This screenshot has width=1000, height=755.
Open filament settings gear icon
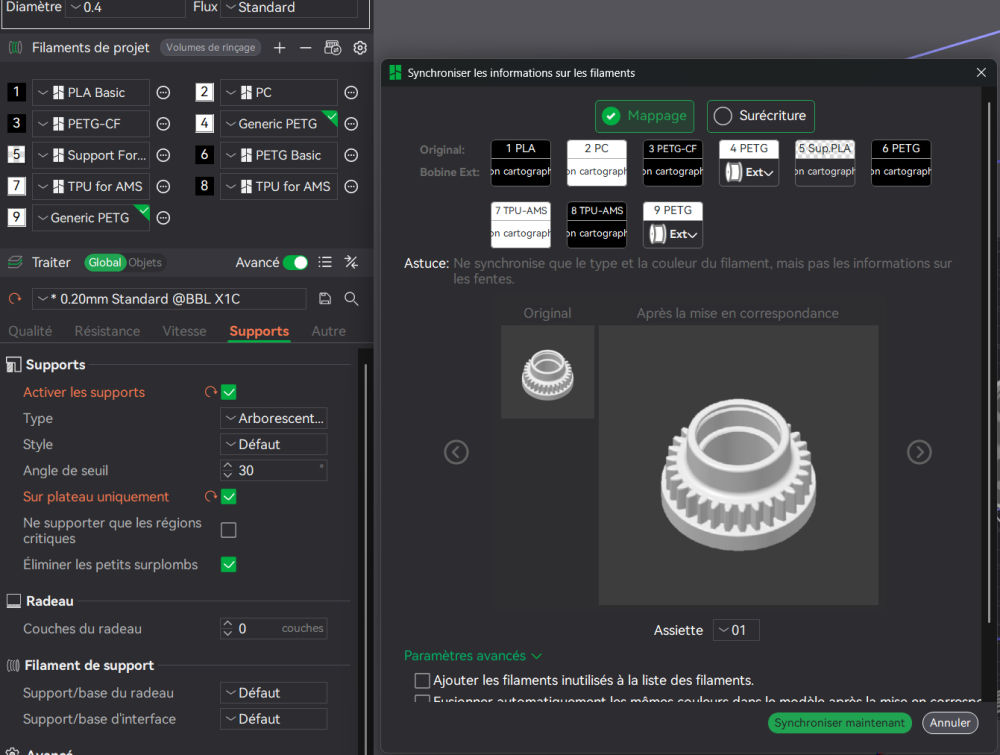(360, 48)
